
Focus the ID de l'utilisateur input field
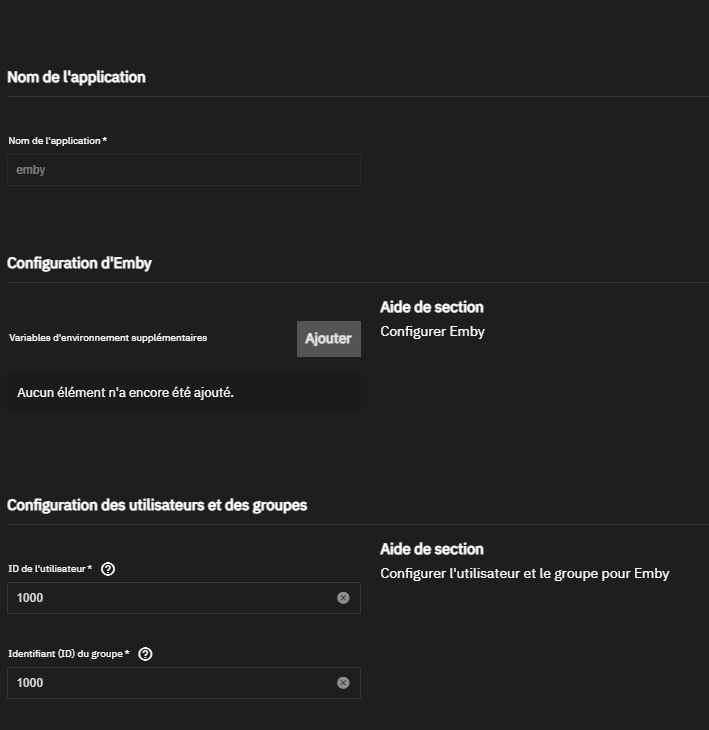[x=170, y=598]
